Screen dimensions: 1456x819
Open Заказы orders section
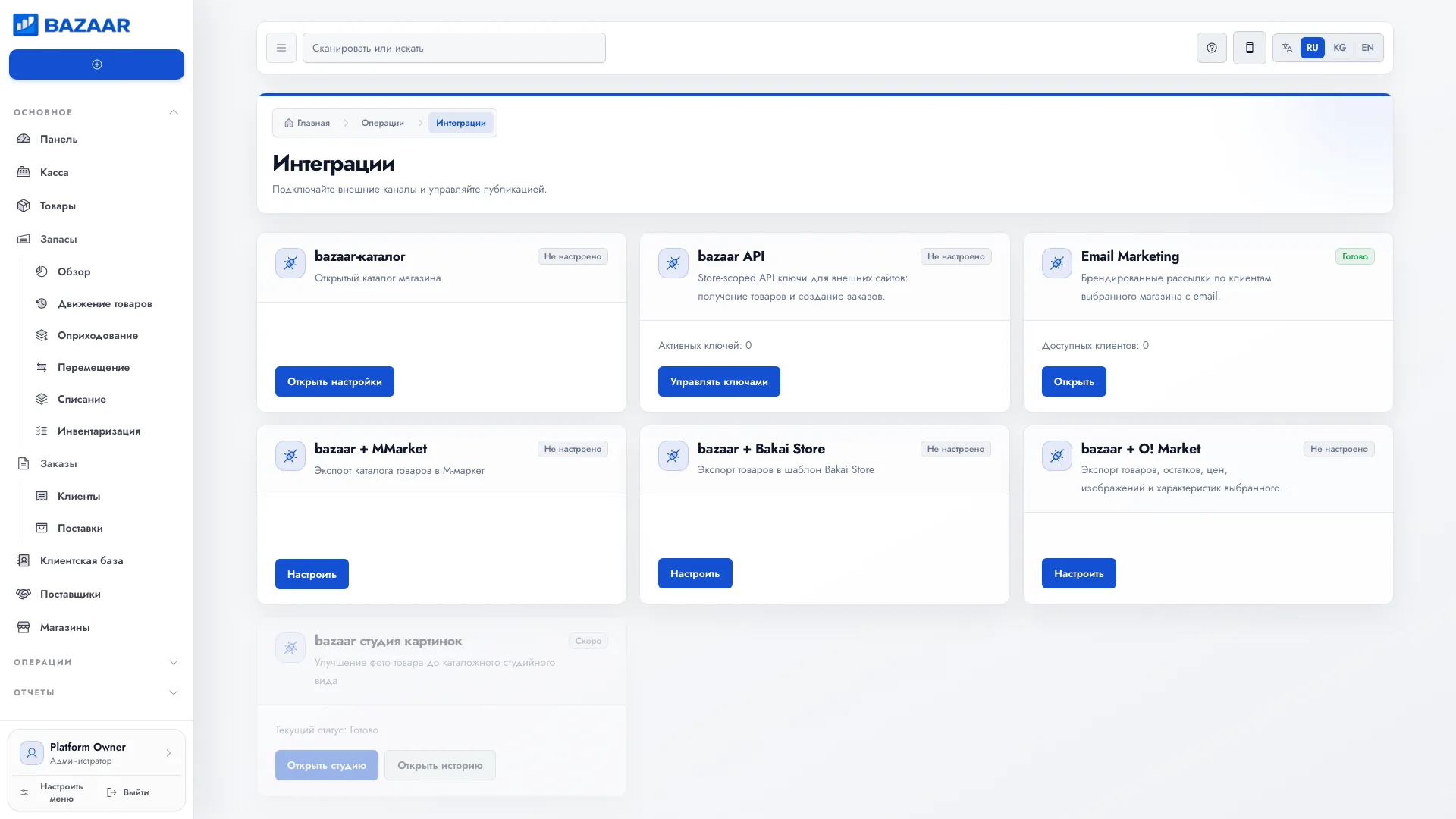(96, 463)
